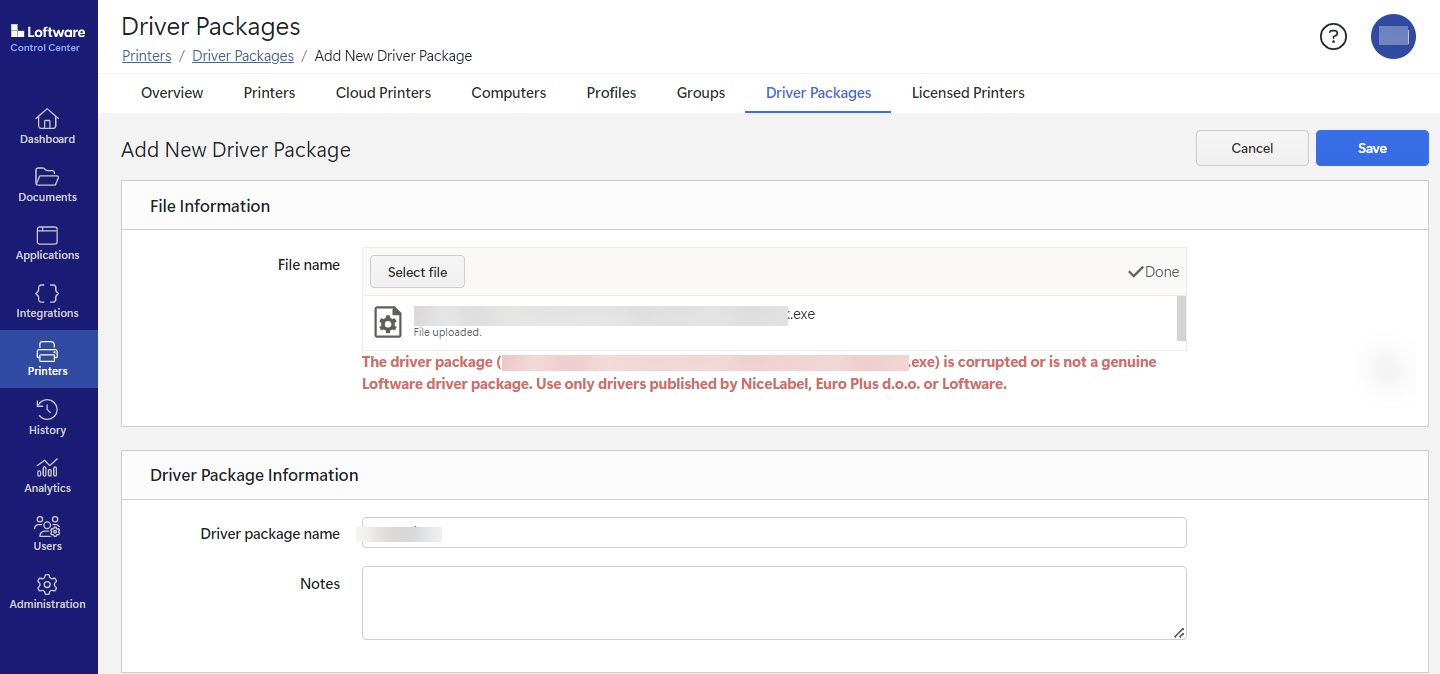Open the Licensed Printers tab
The height and width of the screenshot is (674, 1440).
968,93
